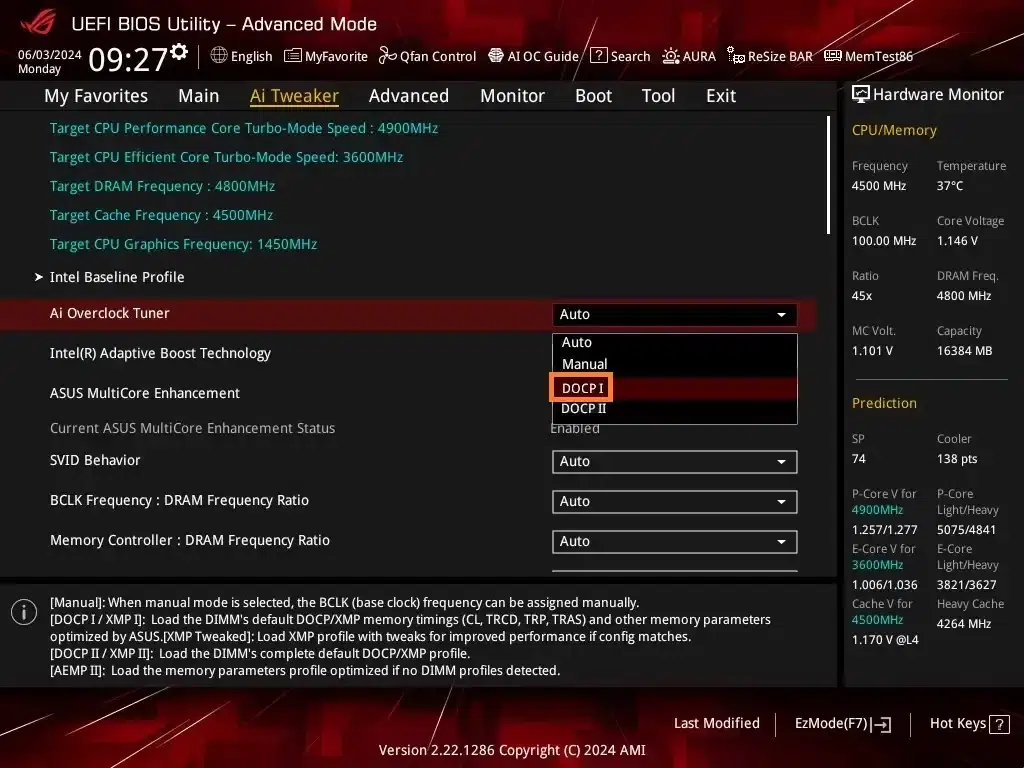This screenshot has width=1024, height=768.
Task: Open the Tool tab
Action: click(x=658, y=96)
